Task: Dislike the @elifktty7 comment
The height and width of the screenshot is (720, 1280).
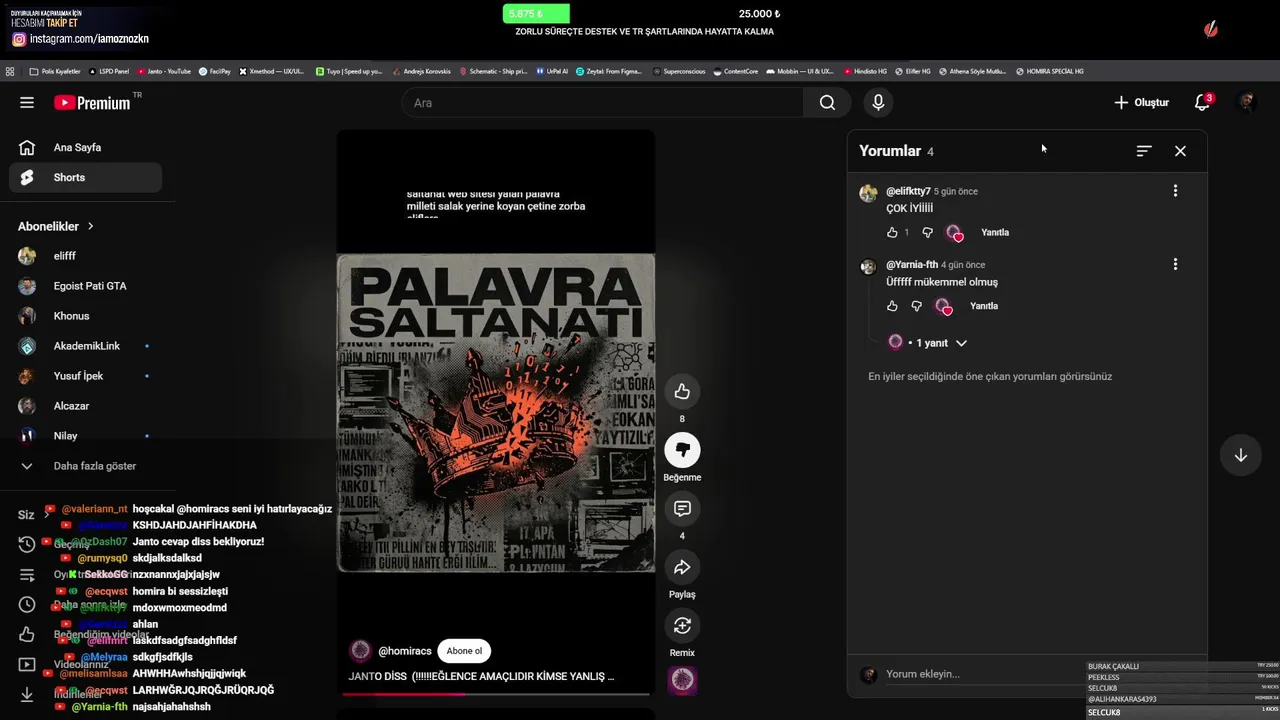Action: 927,232
